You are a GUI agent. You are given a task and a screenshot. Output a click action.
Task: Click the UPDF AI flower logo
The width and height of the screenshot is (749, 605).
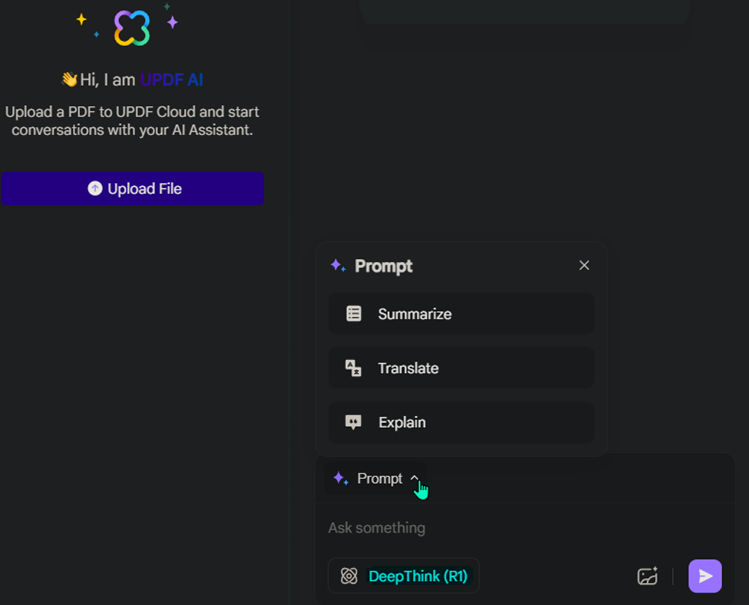point(132,28)
